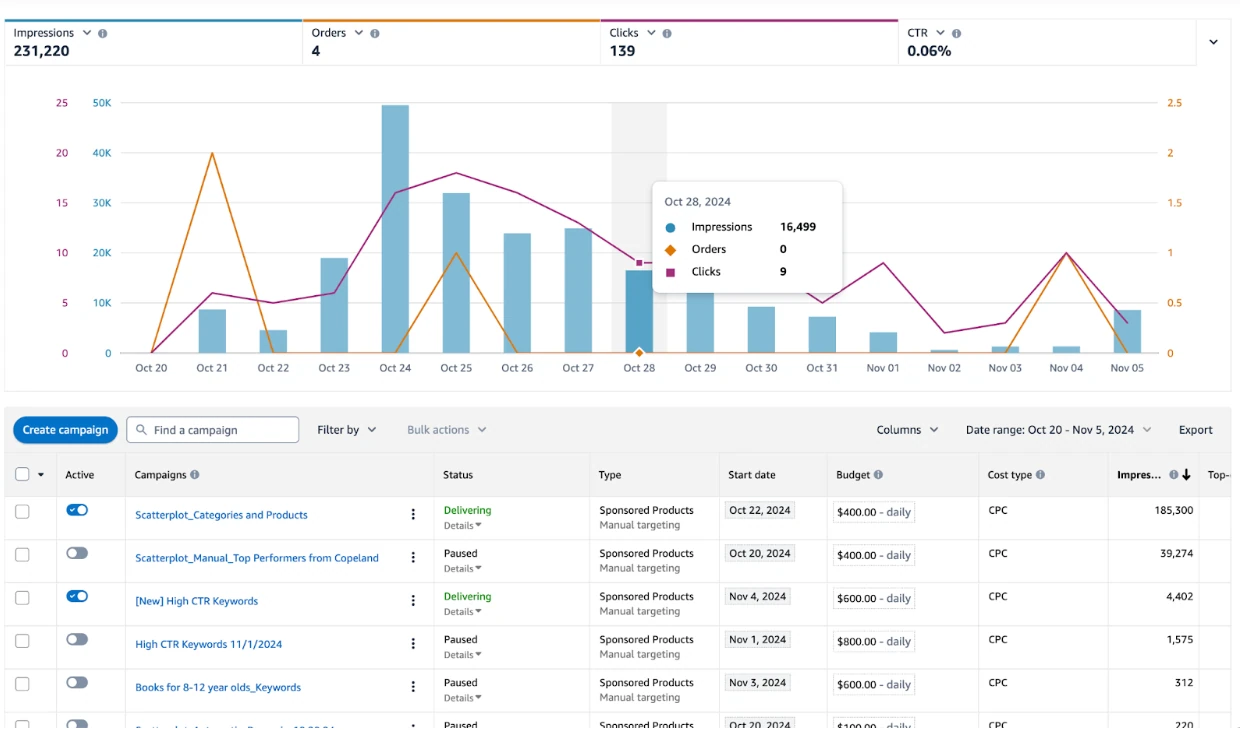Click the Create campaign button

point(66,430)
